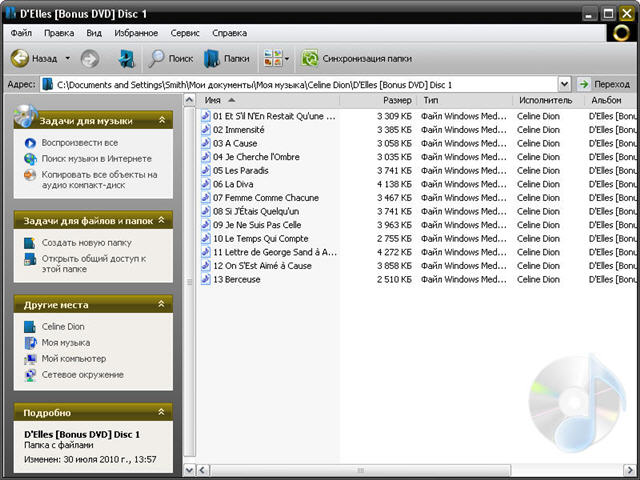The width and height of the screenshot is (640, 480).
Task: Collapse the Подробно details panel
Action: tap(162, 412)
